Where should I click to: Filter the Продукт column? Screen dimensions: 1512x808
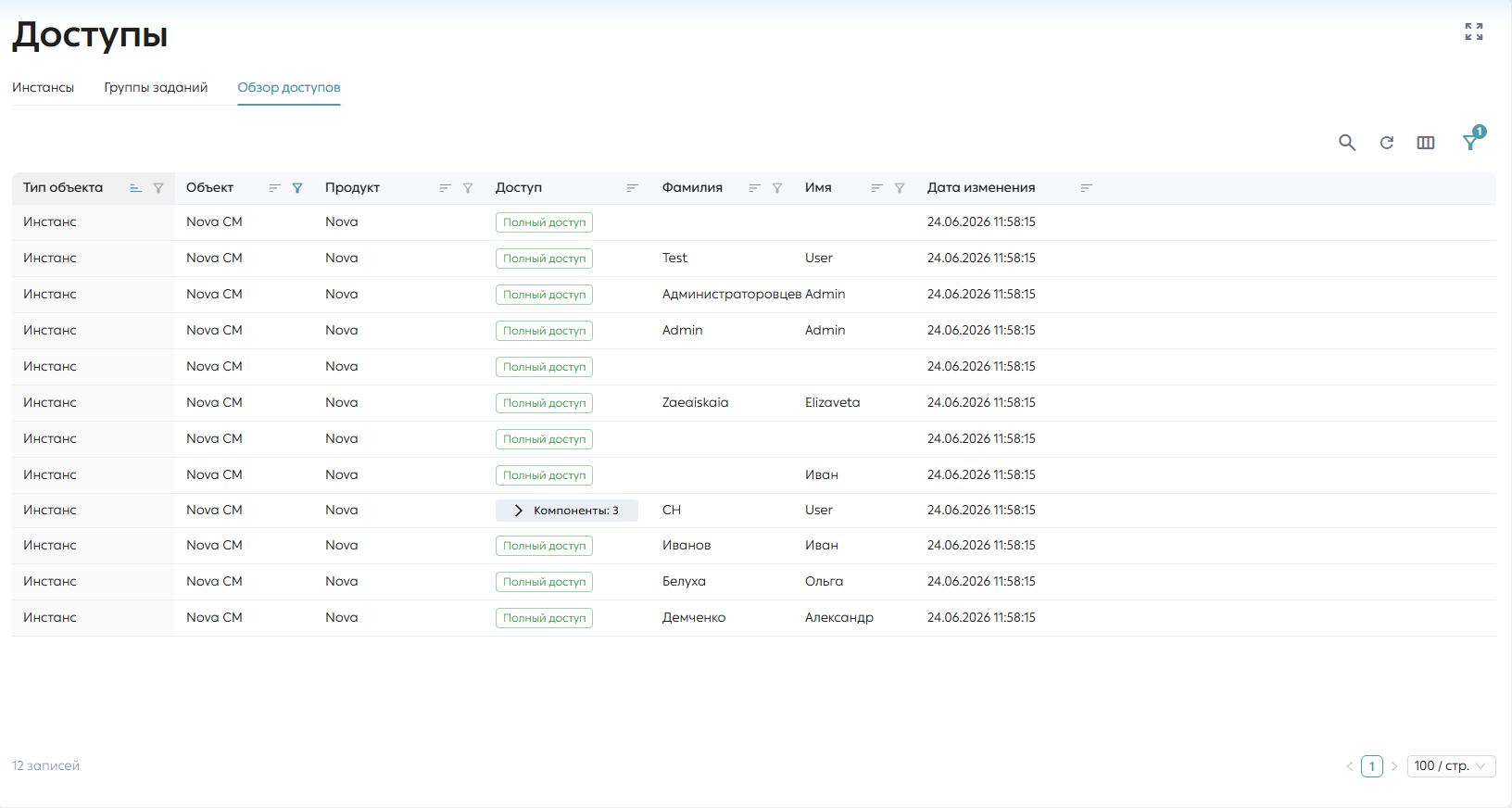coord(468,188)
